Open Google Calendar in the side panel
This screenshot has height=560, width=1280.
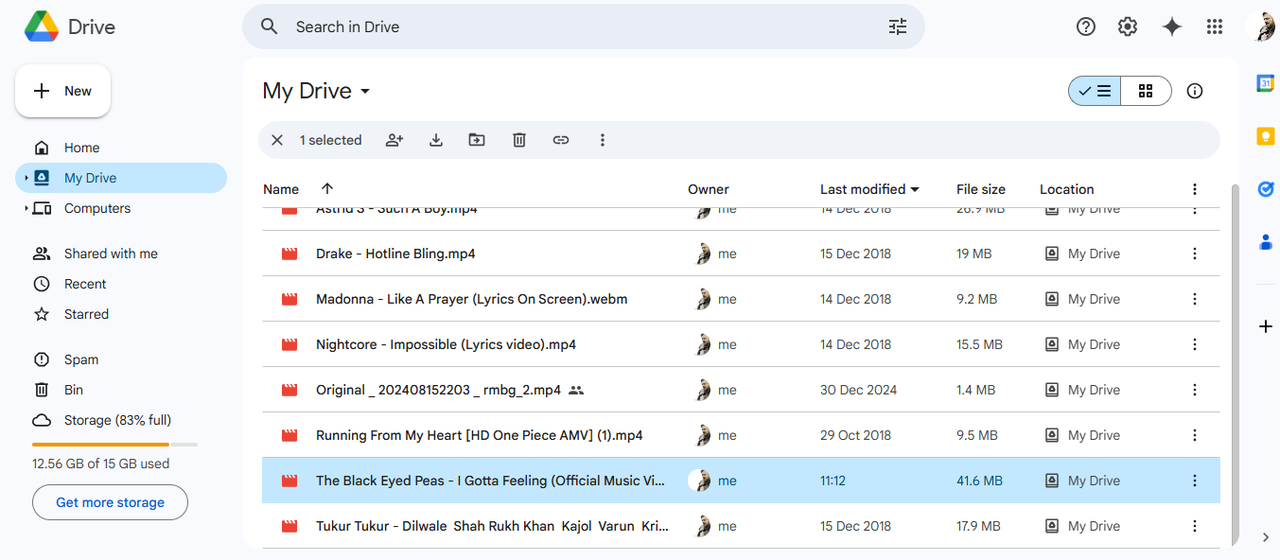pos(1265,84)
